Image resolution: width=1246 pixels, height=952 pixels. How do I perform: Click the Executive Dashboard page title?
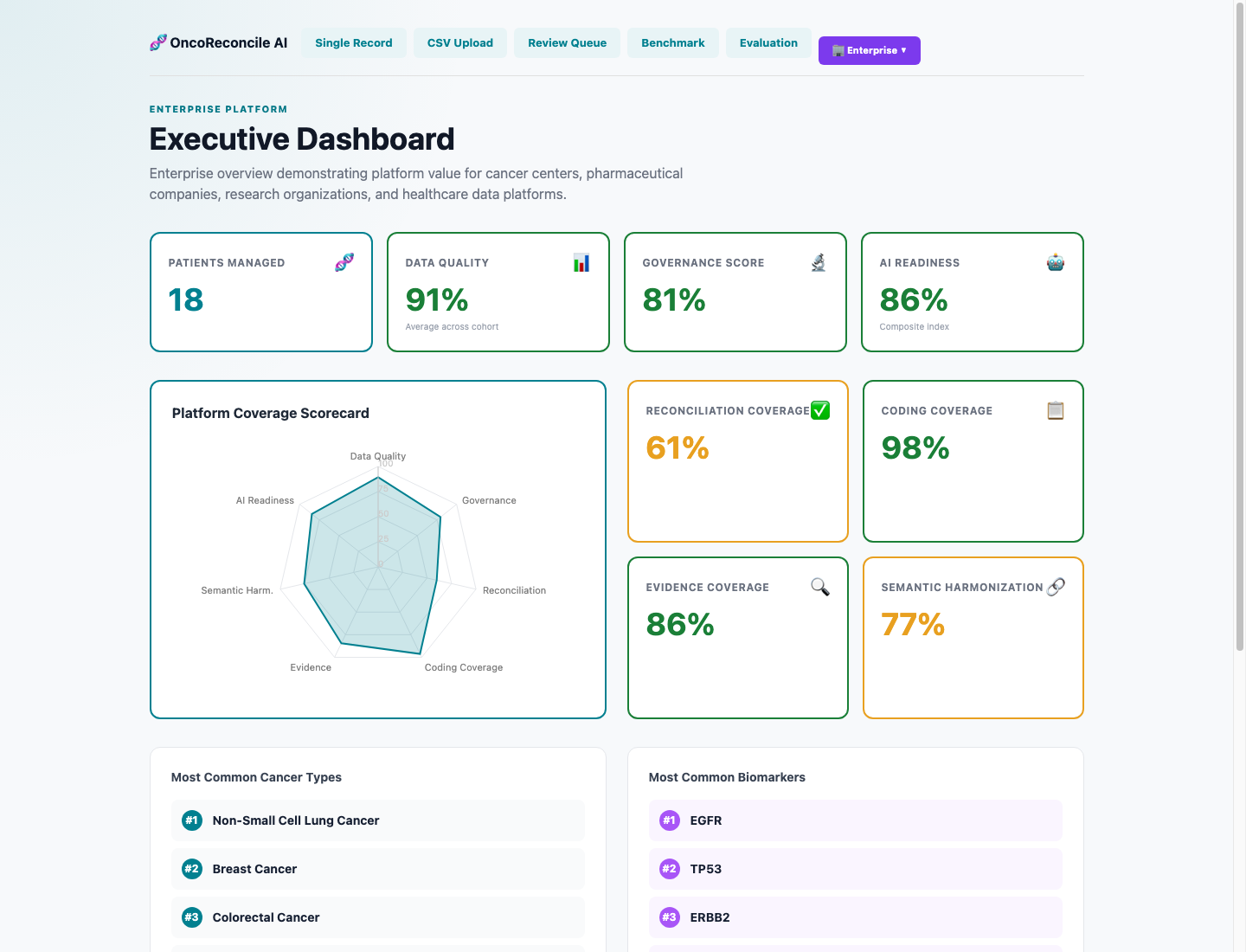(x=302, y=138)
